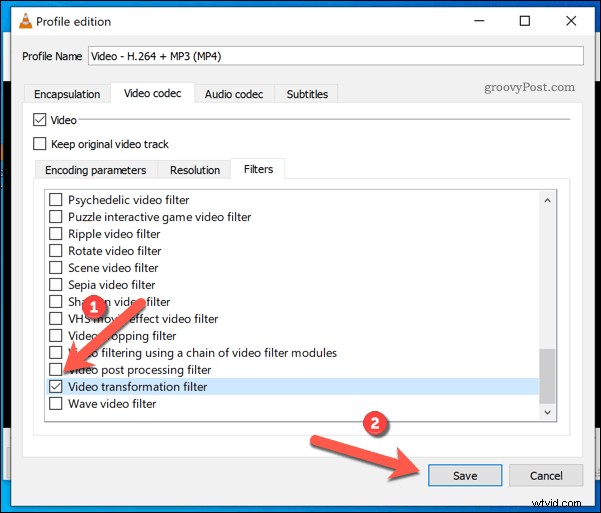Click the 'Ripple video filter' label
Screen dimensions: 601x513
click(114, 234)
